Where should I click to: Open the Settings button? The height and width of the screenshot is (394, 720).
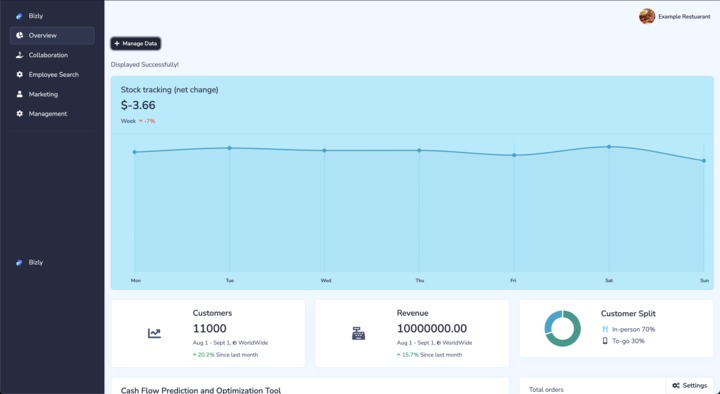click(x=689, y=386)
